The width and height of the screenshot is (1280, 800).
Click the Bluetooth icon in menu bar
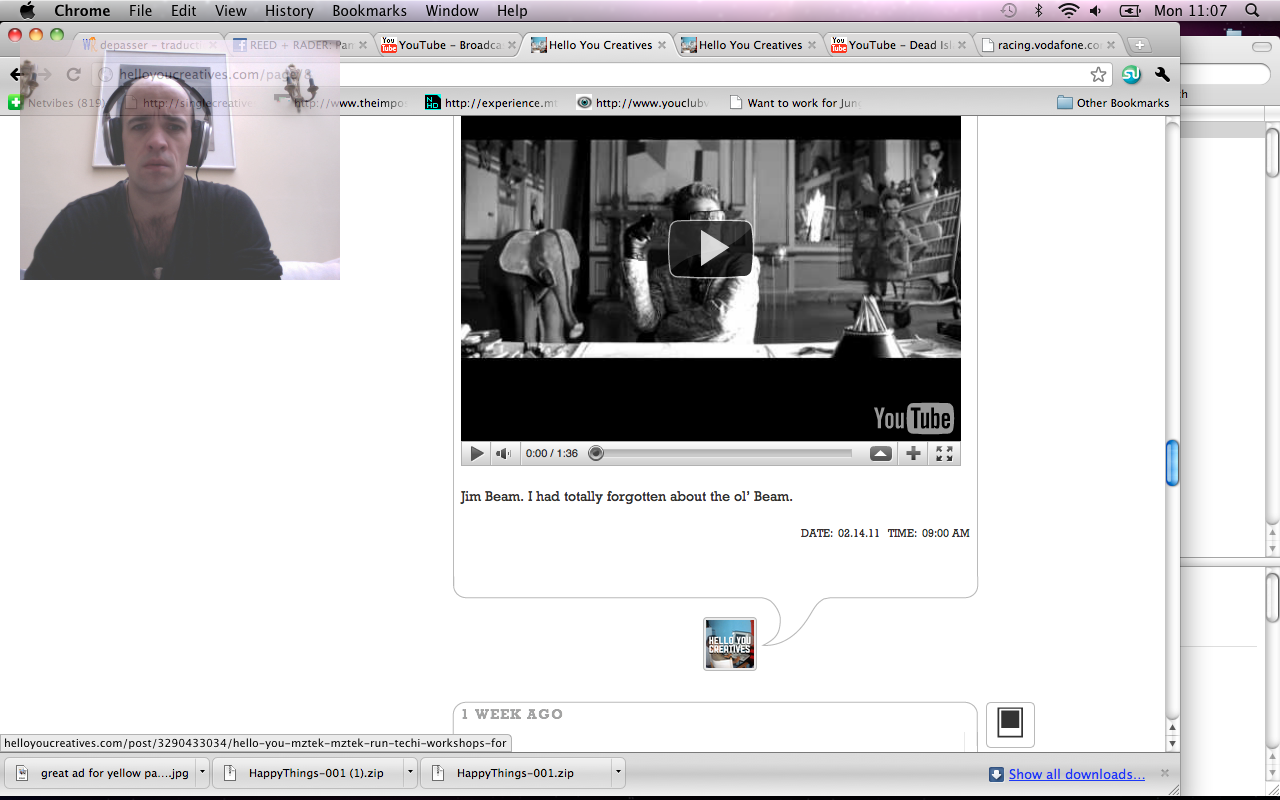click(x=1038, y=11)
